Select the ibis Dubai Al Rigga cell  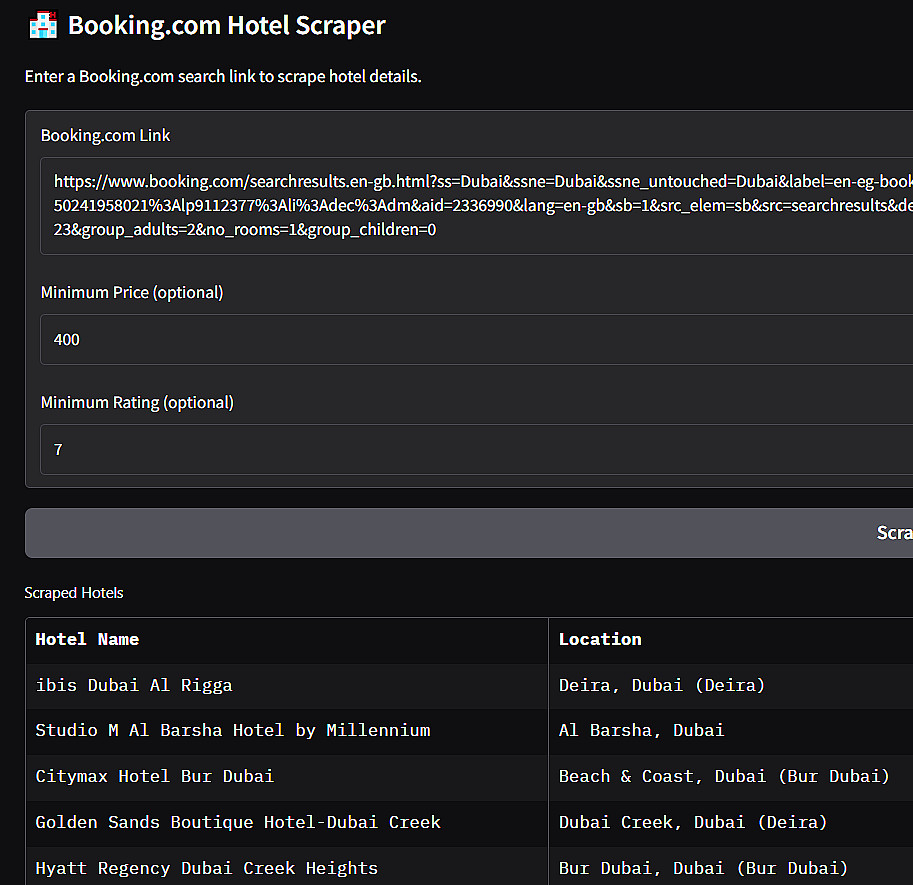click(287, 686)
